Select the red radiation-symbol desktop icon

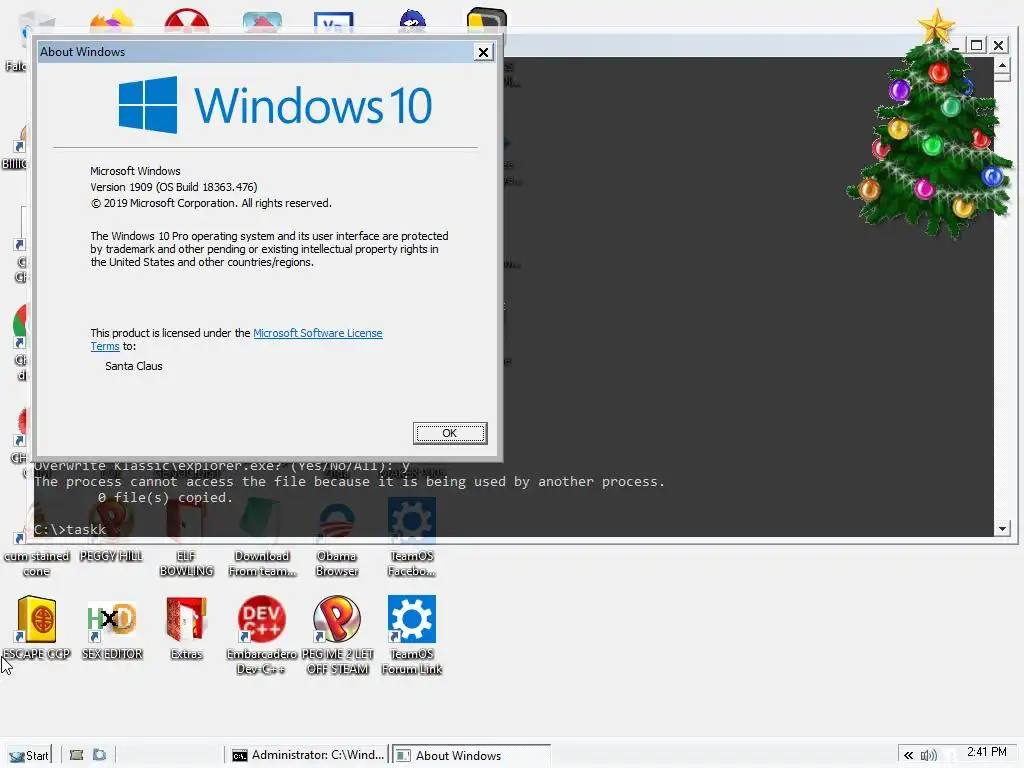[x=187, y=22]
